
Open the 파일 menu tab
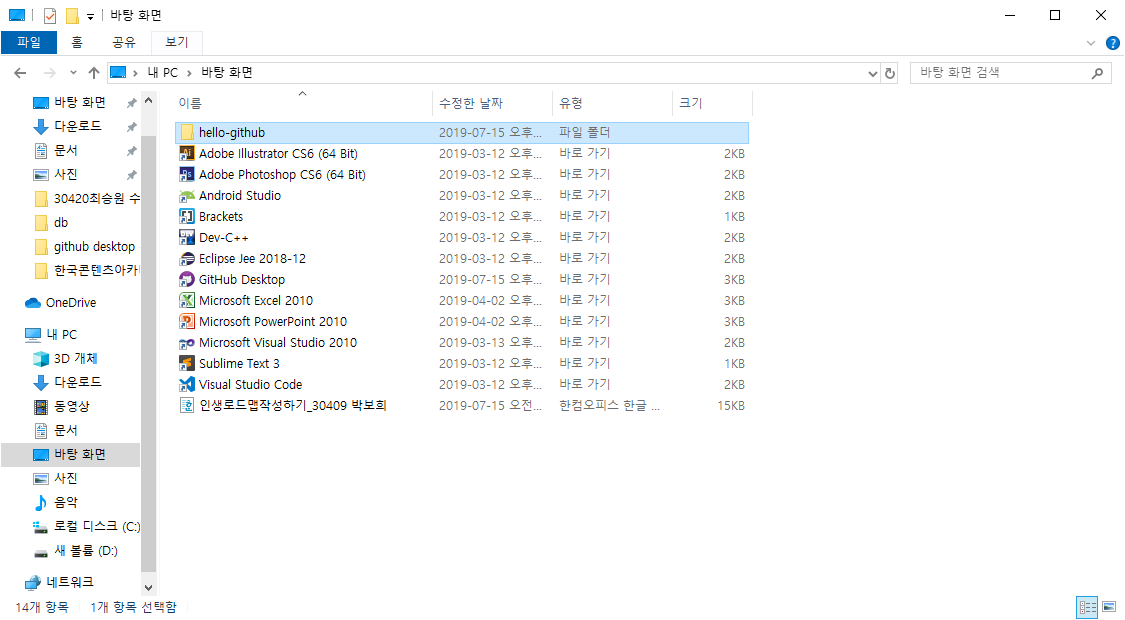29,42
